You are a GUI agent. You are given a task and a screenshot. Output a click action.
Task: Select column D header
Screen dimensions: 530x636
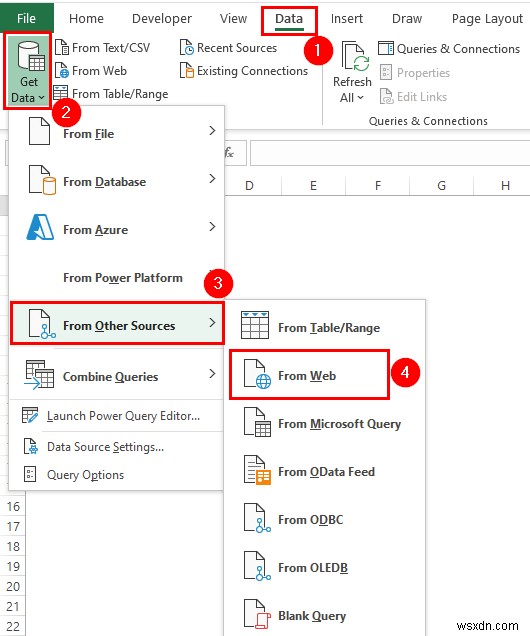(249, 186)
